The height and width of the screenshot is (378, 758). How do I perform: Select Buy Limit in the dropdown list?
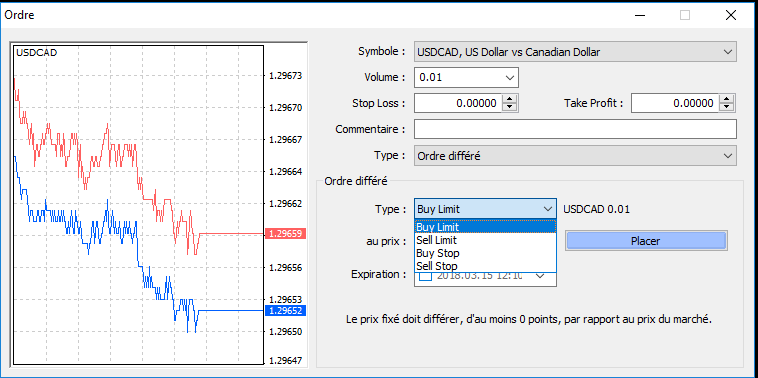[485, 227]
